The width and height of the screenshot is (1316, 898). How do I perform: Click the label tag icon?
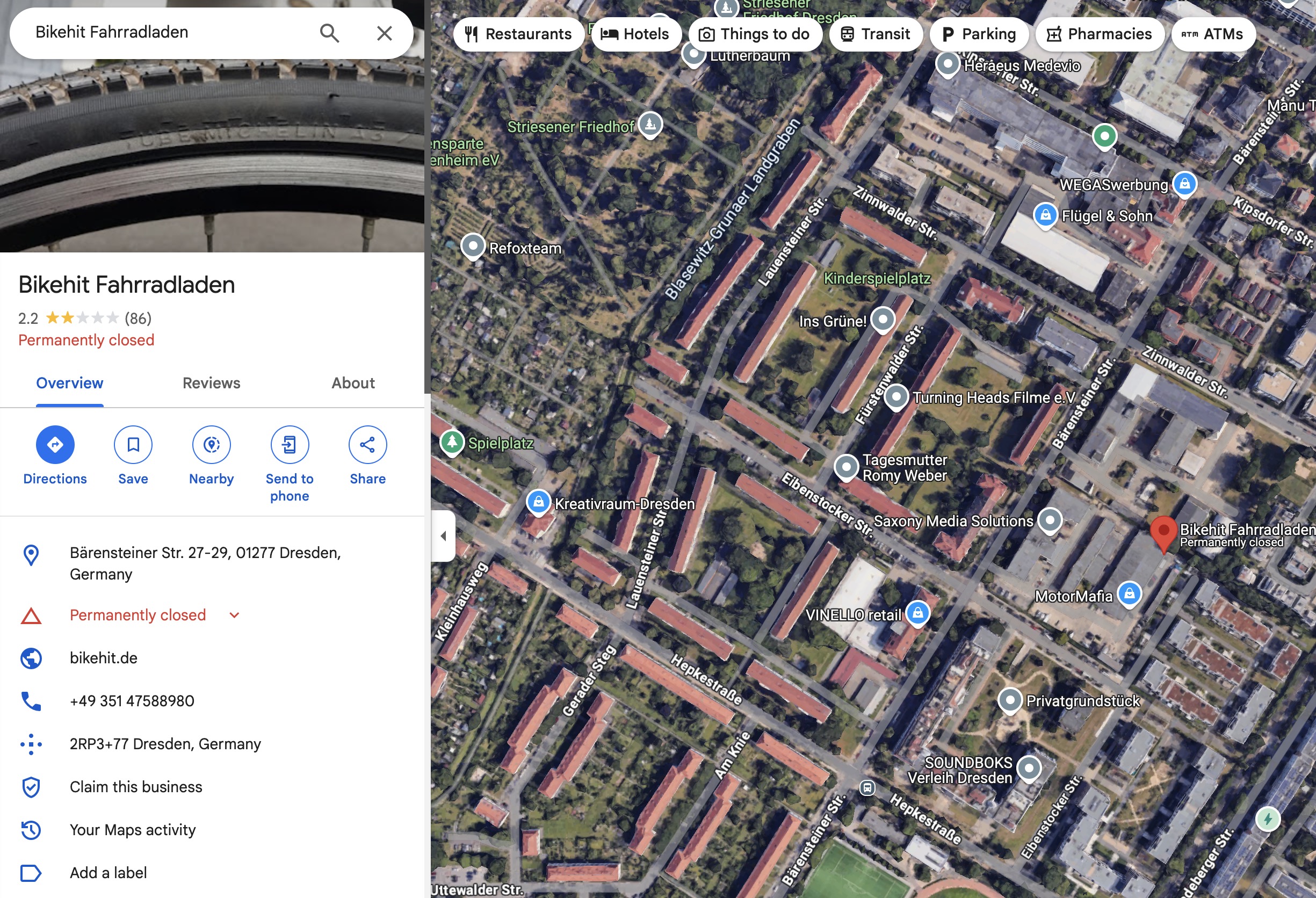pyautogui.click(x=31, y=873)
